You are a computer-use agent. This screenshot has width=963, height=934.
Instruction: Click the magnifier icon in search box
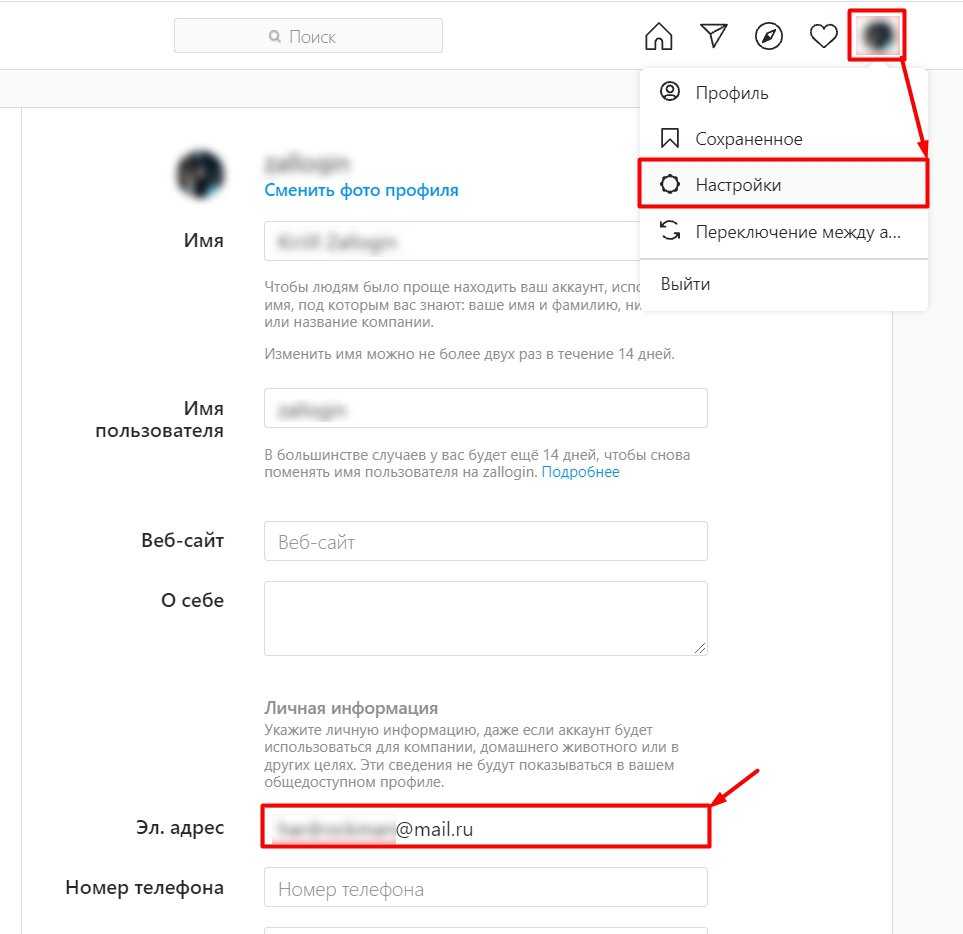(275, 37)
